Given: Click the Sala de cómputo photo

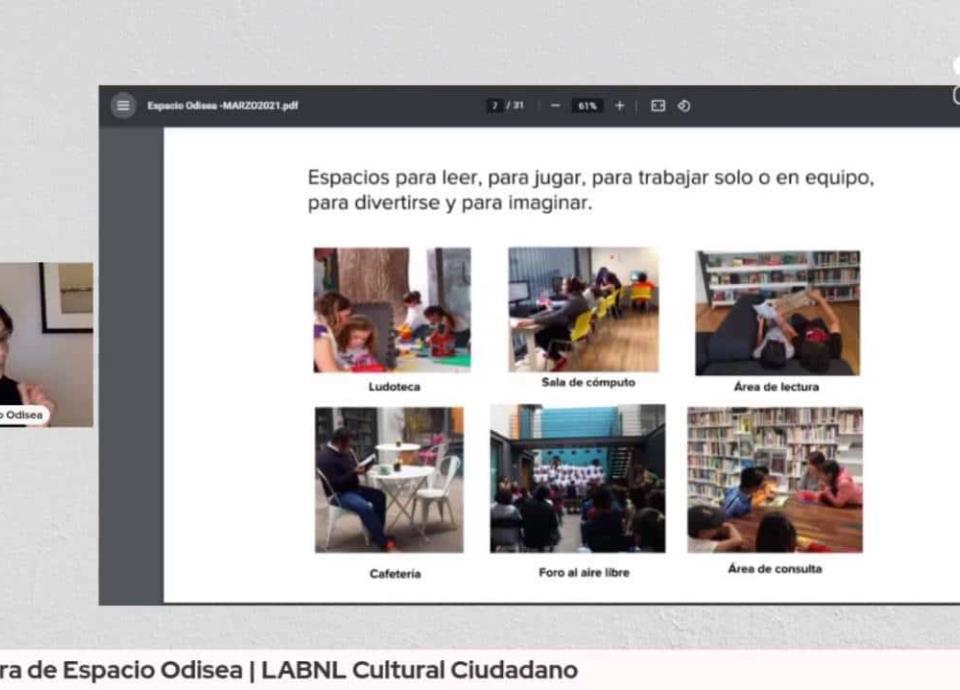Looking at the screenshot, I should 584,309.
